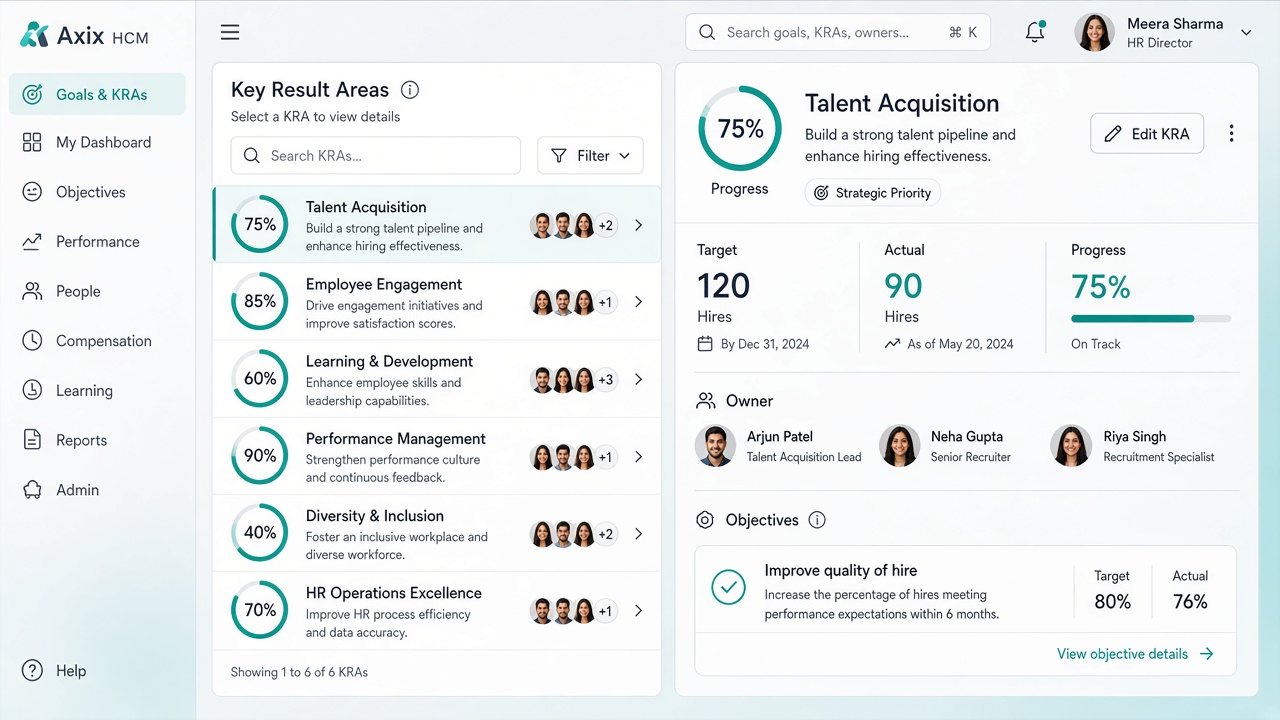
Task: Click the trend icon by As of May 20, 2024
Action: [893, 344]
